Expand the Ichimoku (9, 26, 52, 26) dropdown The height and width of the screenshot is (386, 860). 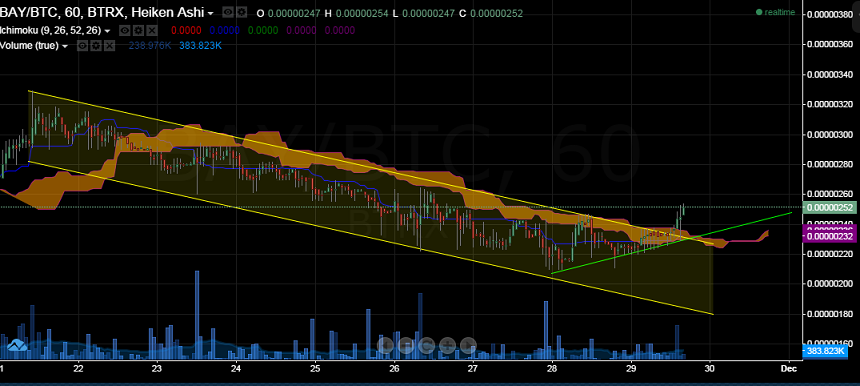click(x=108, y=31)
